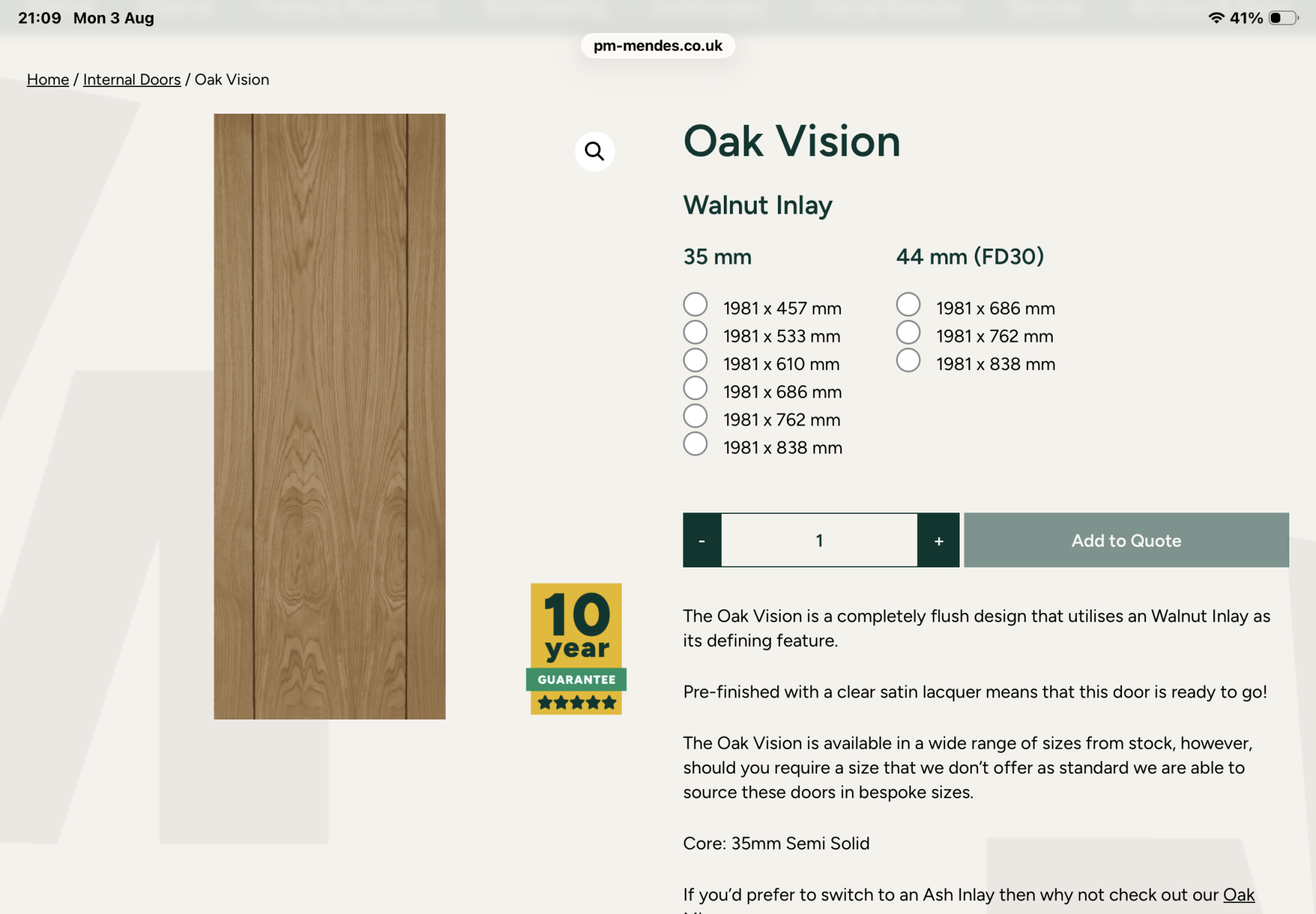Image resolution: width=1316 pixels, height=914 pixels.
Task: Open the Oak Vision door product image
Action: coord(330,417)
